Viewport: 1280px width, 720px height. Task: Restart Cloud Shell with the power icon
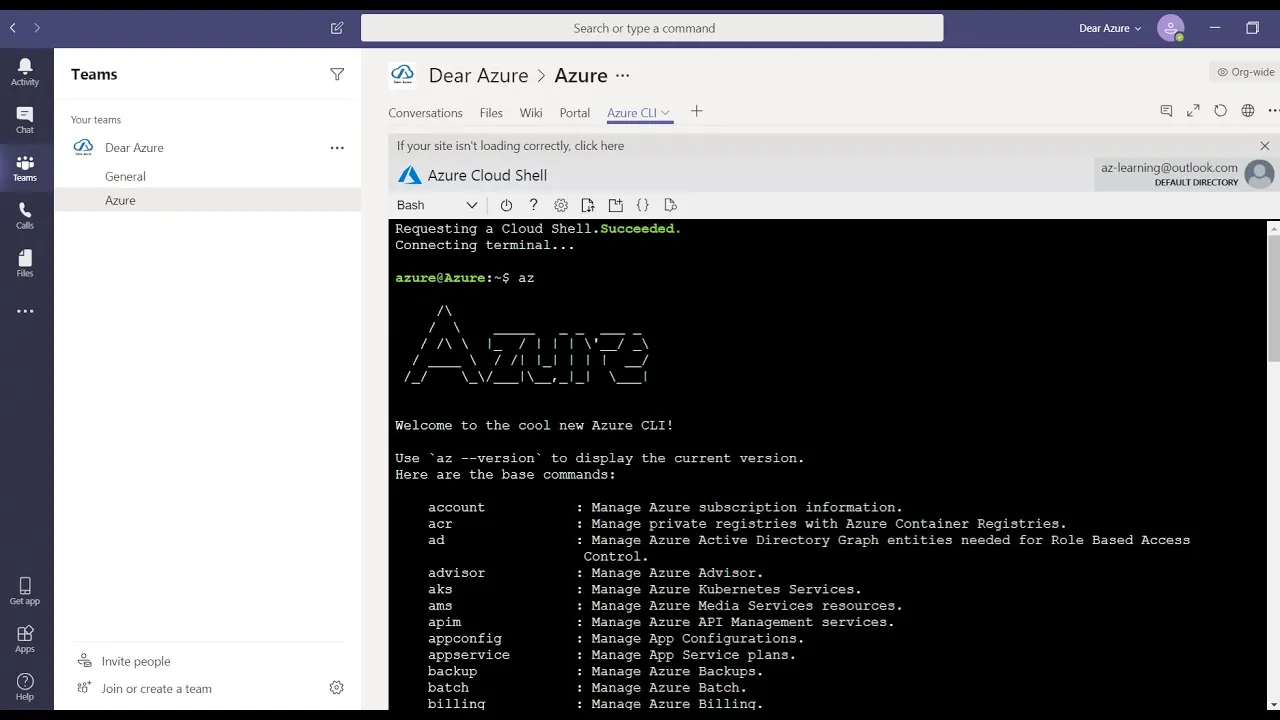click(506, 205)
